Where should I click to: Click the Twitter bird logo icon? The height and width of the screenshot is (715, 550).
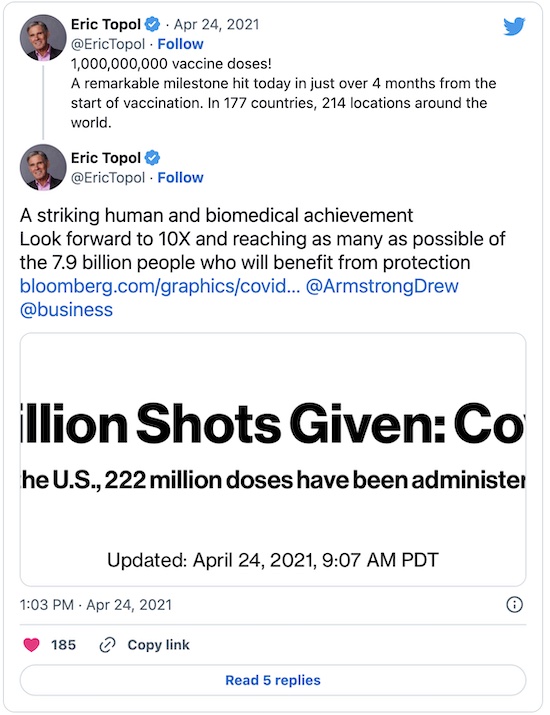tap(514, 26)
